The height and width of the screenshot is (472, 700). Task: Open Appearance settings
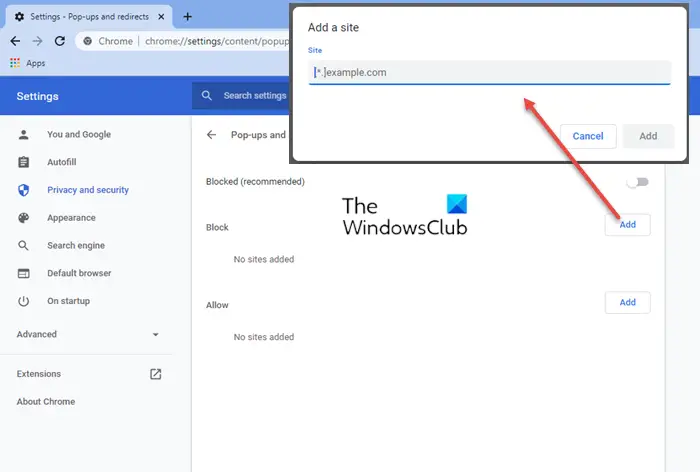click(71, 217)
